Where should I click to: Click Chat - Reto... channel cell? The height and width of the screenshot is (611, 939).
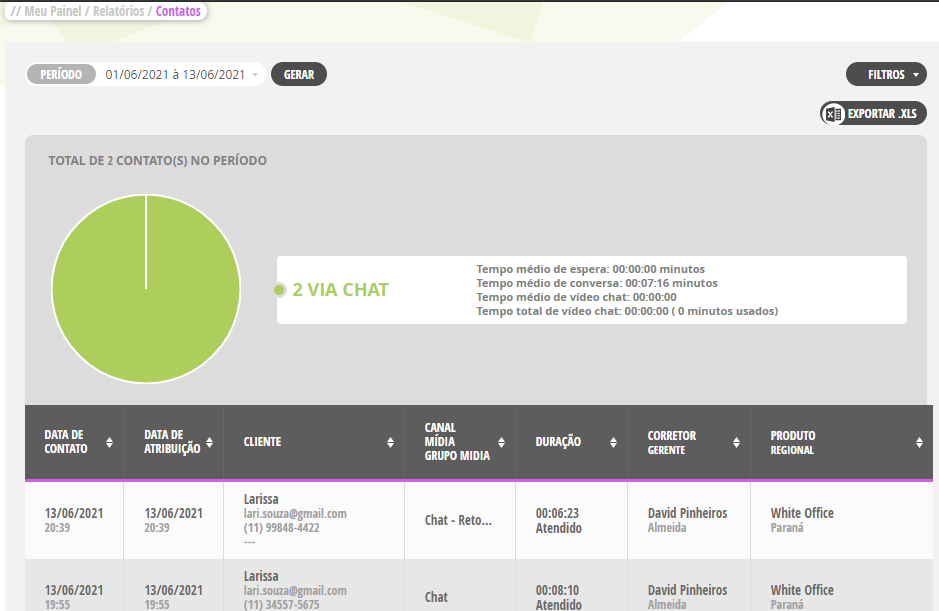tap(458, 521)
